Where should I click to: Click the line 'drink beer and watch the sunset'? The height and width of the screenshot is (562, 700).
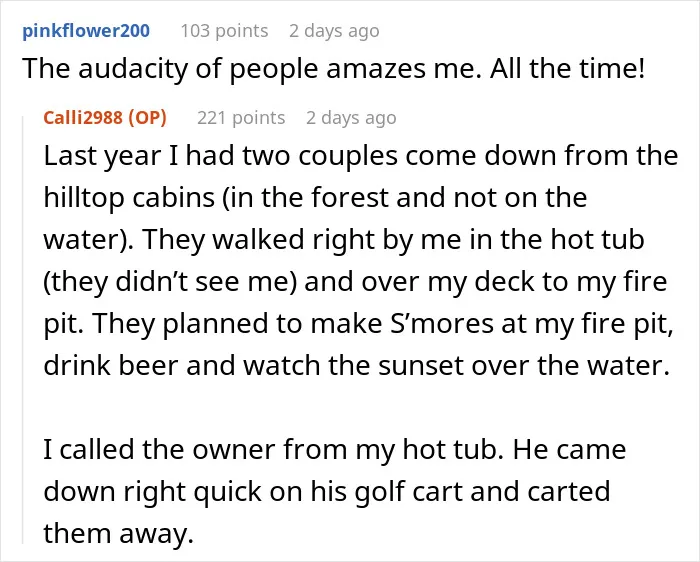pos(357,366)
